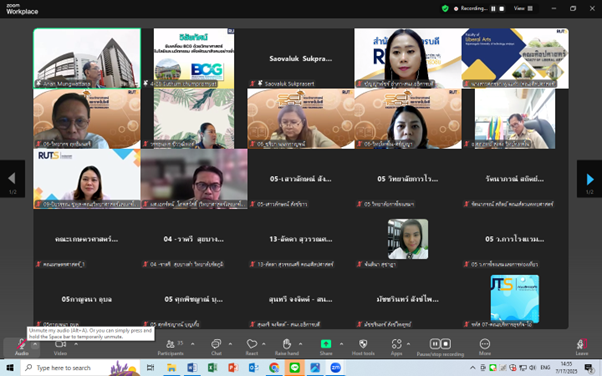Viewport: 602px width, 376px height.
Task: Select the active speaker video with building background
Action: 87,58
